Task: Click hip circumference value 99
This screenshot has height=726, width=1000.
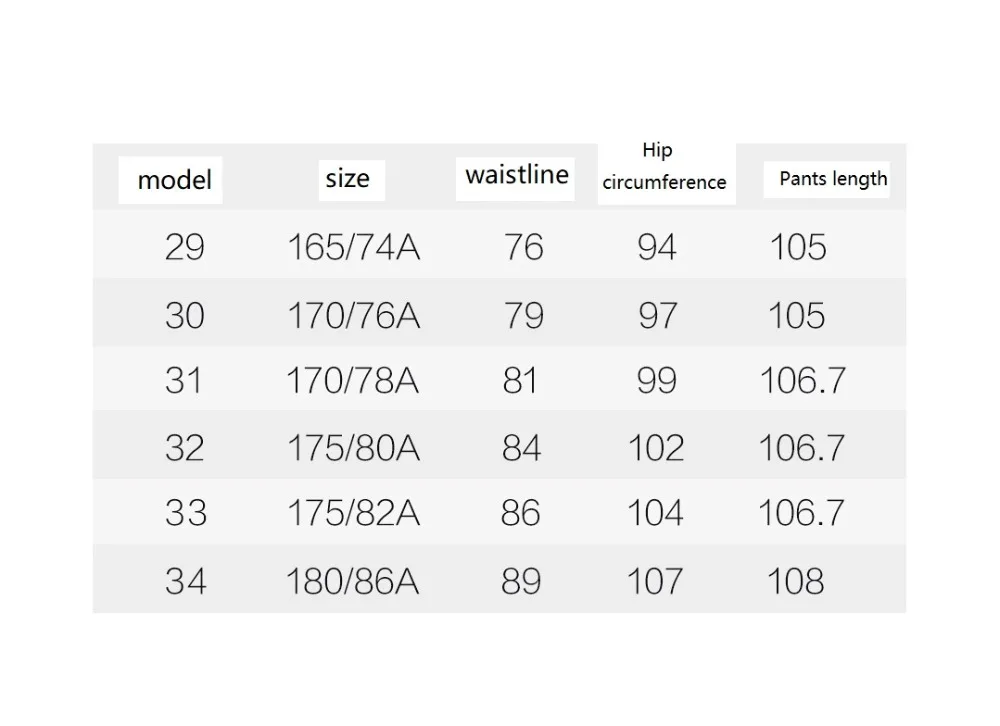Action: click(656, 380)
